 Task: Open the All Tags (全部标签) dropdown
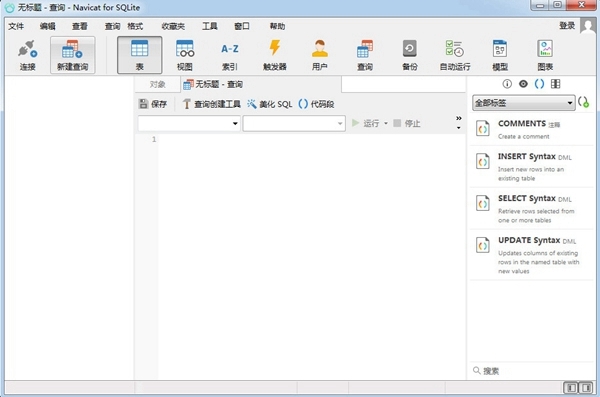point(523,103)
